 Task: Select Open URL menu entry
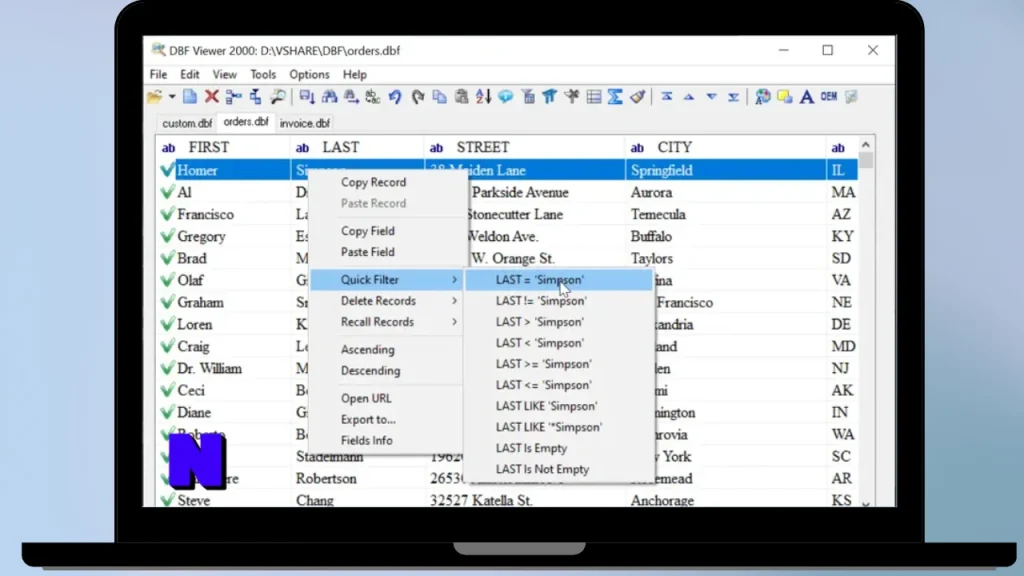[x=387, y=398]
